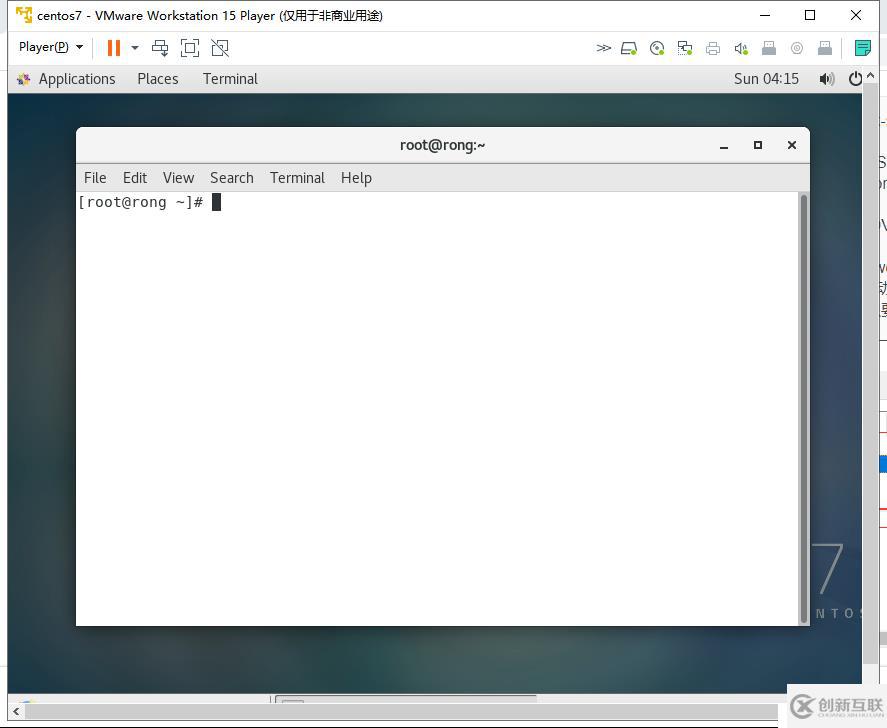887x728 pixels.
Task: Maximize the root@rong terminal window
Action: point(758,145)
